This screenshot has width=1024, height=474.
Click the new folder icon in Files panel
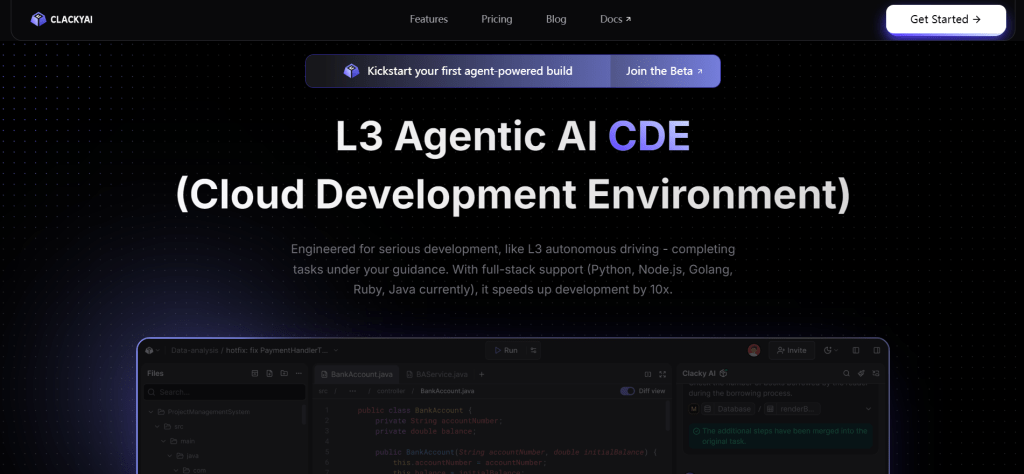click(x=283, y=373)
